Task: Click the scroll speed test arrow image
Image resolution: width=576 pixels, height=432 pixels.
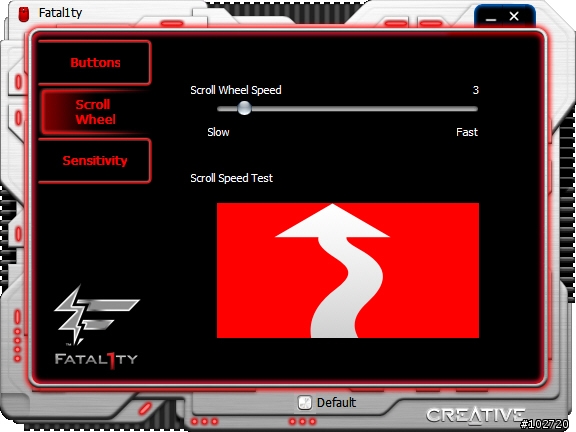Action: coord(348,270)
